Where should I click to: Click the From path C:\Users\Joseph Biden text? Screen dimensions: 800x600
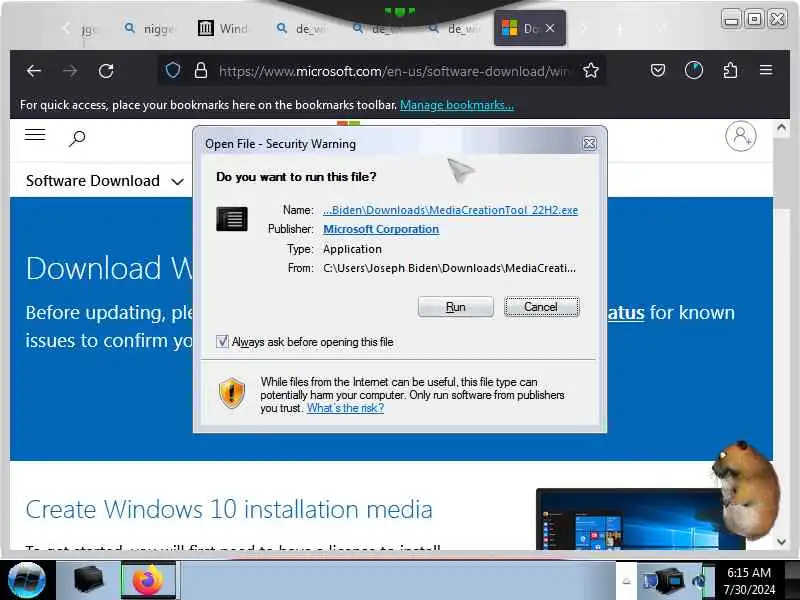(x=449, y=268)
